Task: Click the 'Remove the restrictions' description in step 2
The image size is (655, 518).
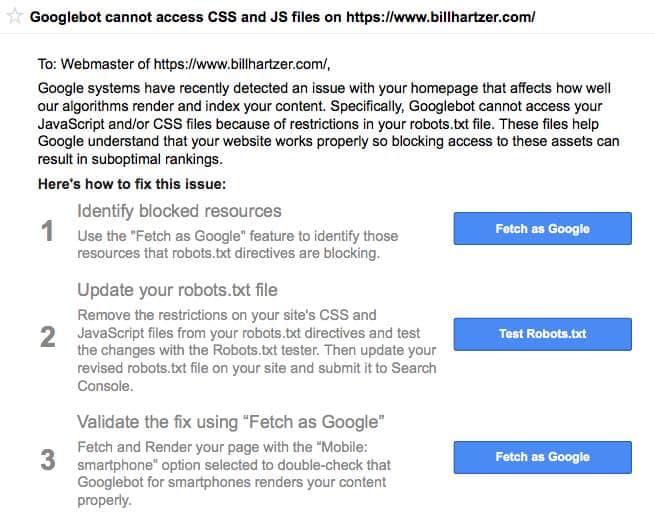Action: (x=257, y=350)
